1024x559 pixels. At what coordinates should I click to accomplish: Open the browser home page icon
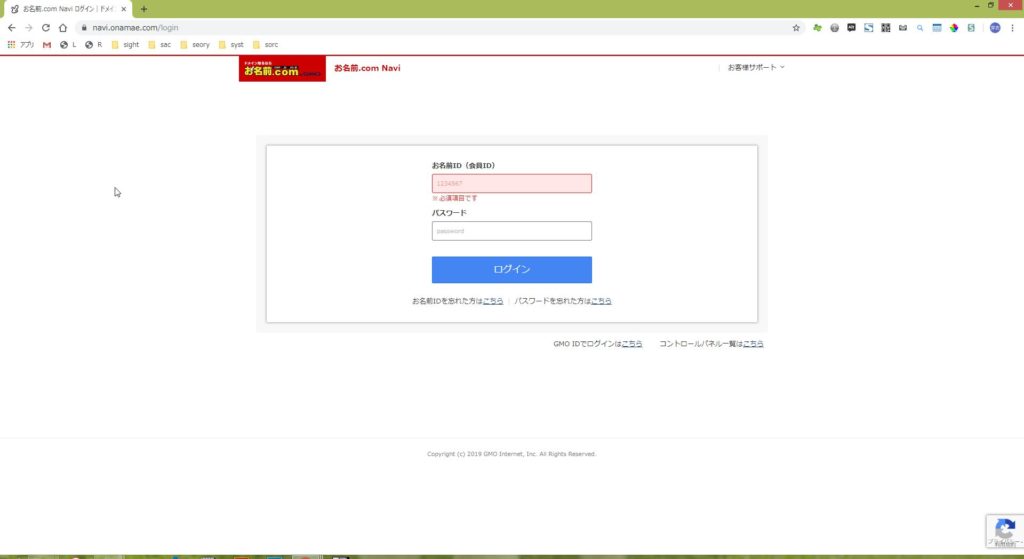click(63, 27)
